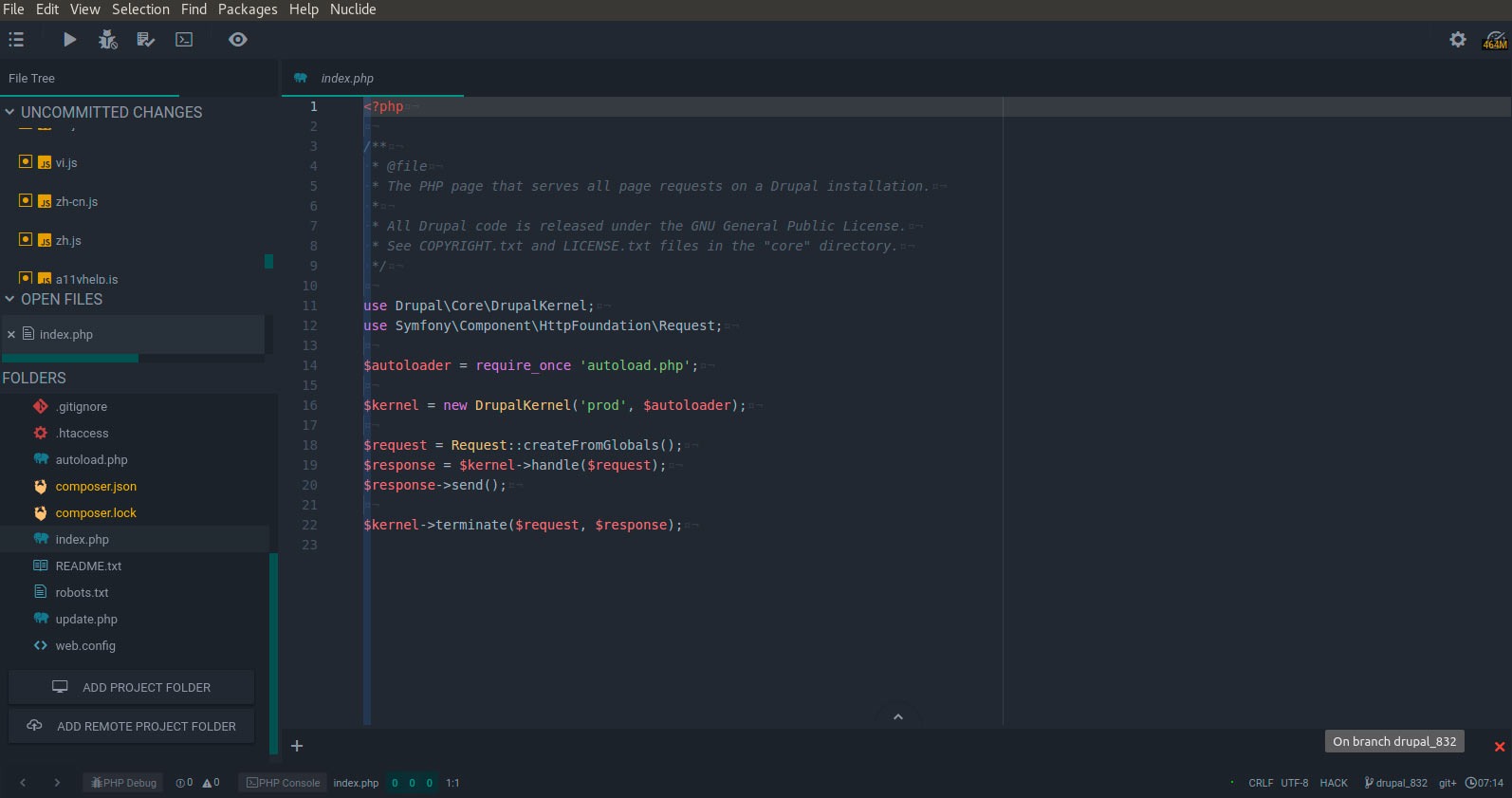Toggle the PHP Console status bar button
Viewport: 1512px width, 798px height.
(283, 783)
